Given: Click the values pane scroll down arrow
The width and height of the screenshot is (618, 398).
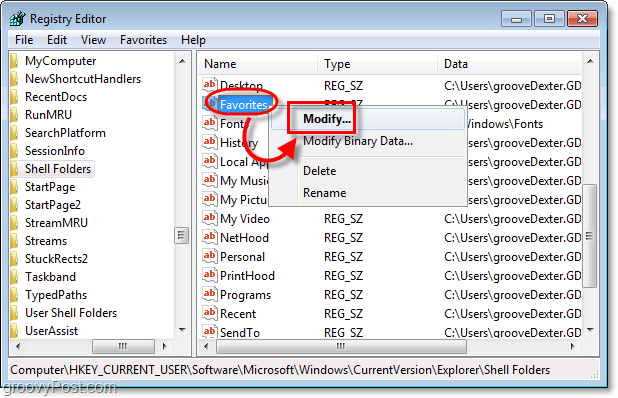Looking at the screenshot, I should 590,330.
